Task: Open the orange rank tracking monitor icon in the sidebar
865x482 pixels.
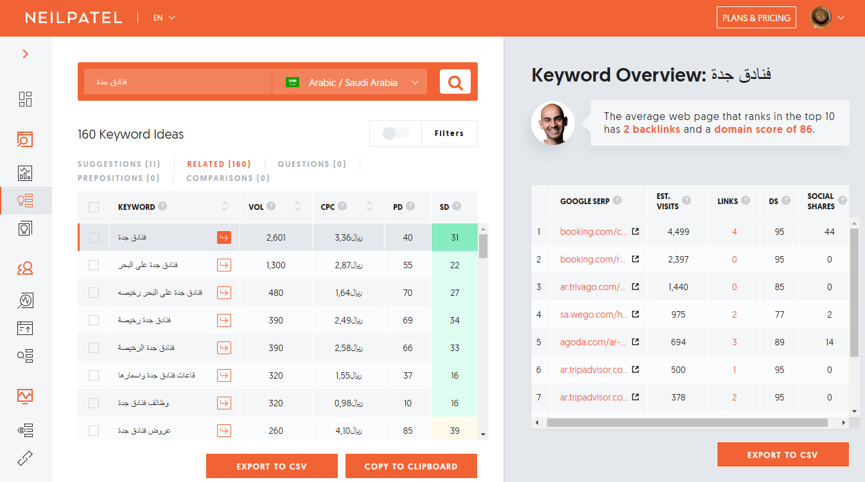Action: pos(25,396)
